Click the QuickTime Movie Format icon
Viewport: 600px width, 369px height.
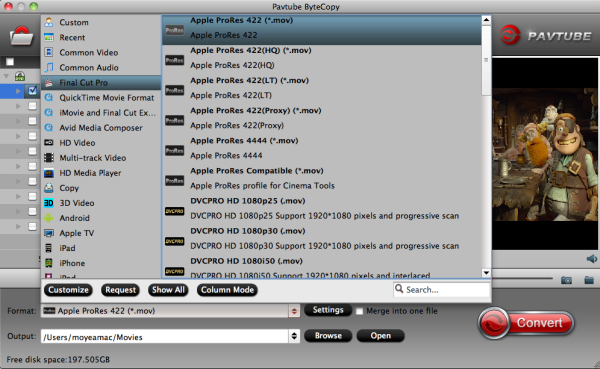click(49, 98)
